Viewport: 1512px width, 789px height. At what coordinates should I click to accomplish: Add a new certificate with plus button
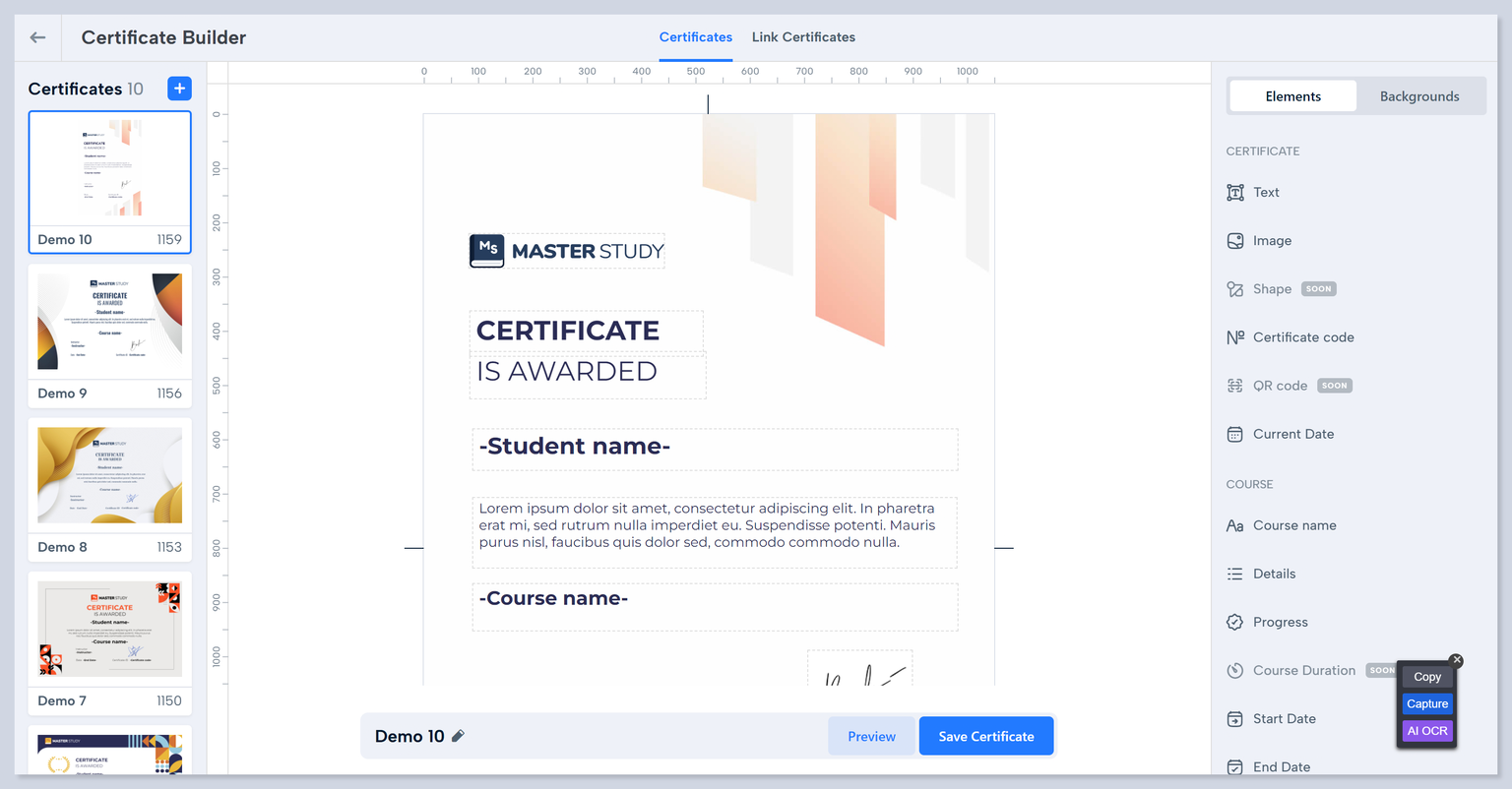[x=179, y=89]
